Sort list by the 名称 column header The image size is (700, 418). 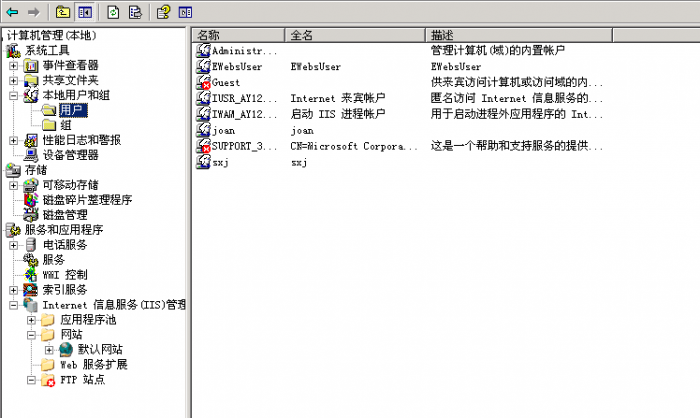(238, 35)
